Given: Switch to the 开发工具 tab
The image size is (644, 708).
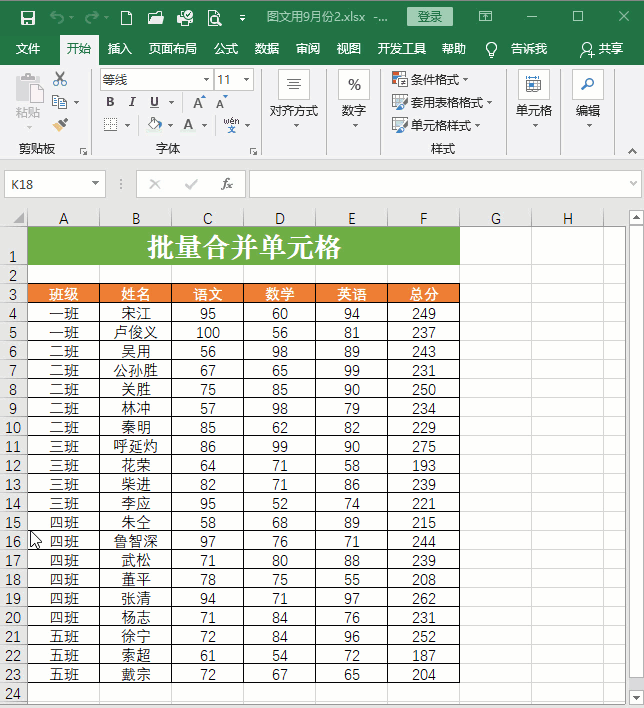Looking at the screenshot, I should (x=401, y=49).
